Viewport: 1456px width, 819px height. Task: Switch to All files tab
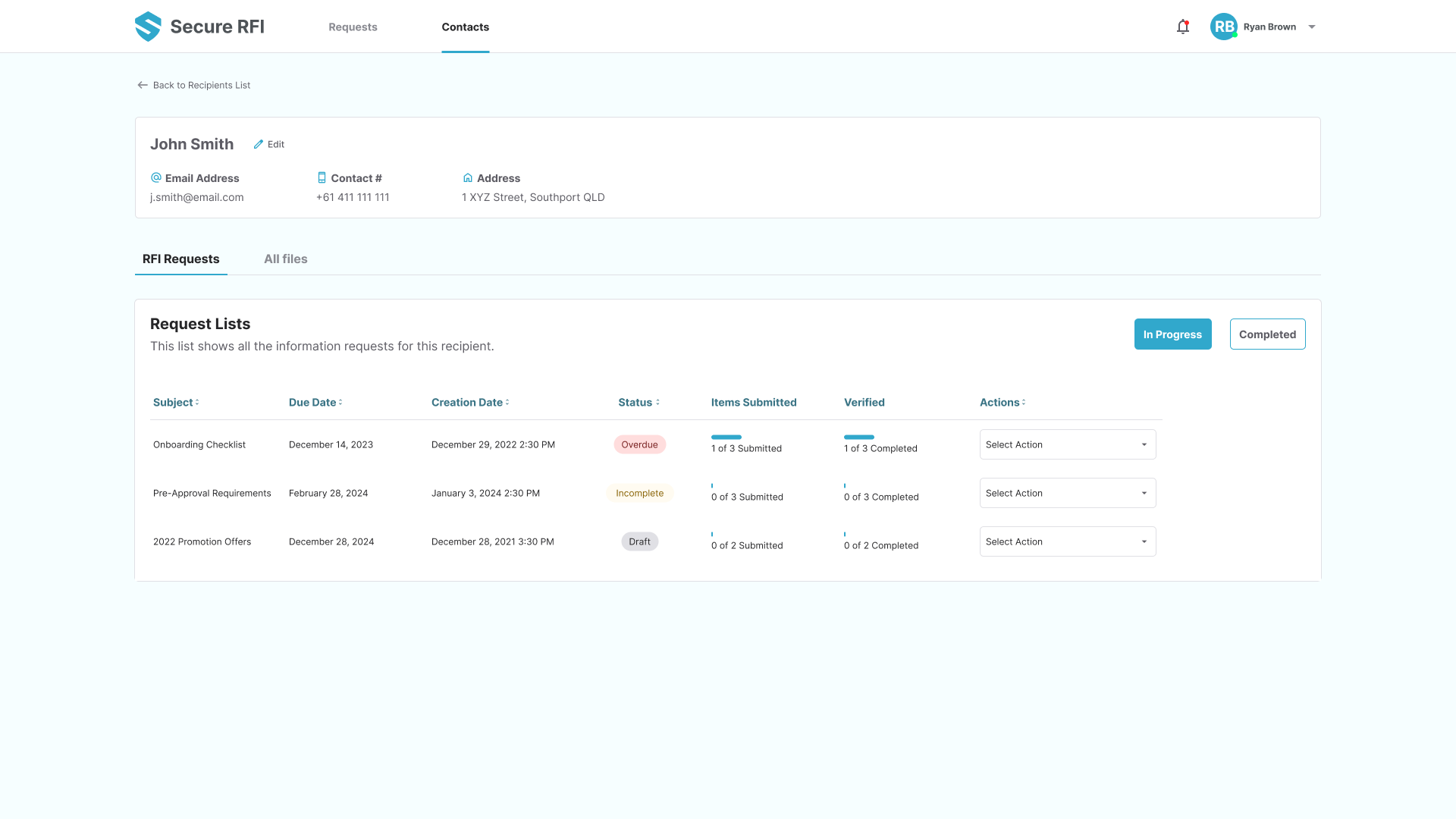(x=286, y=259)
